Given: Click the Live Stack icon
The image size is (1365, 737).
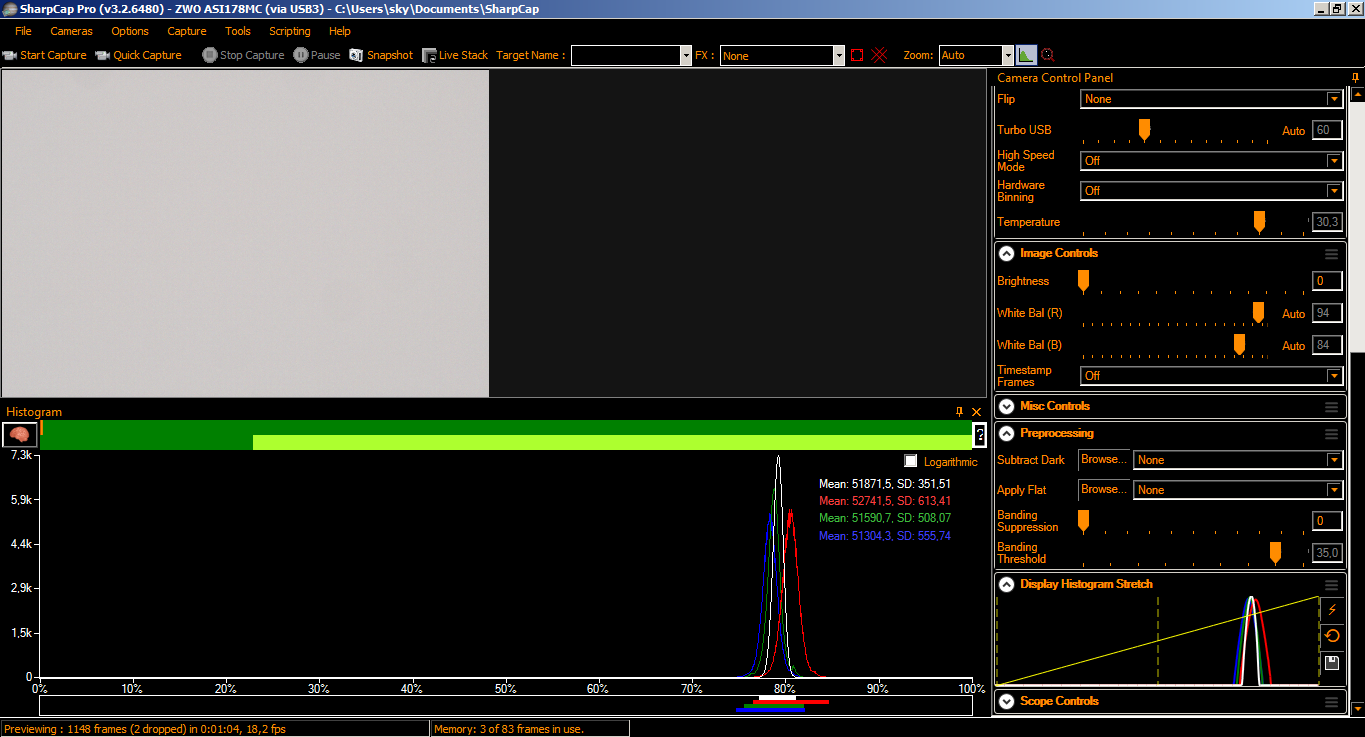Looking at the screenshot, I should (x=429, y=56).
